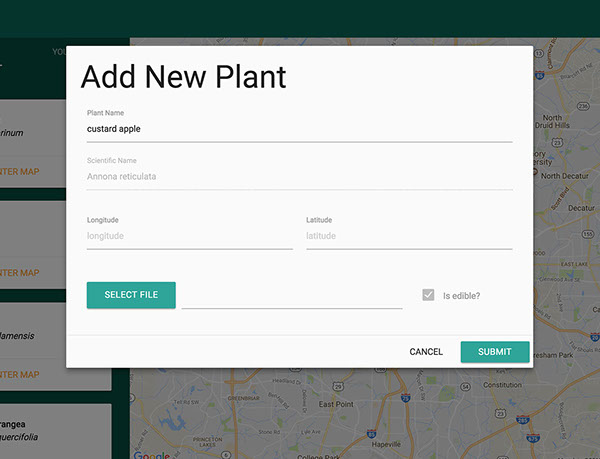
Task: Click second ENTER MAP link in plant list
Action: click(20, 273)
